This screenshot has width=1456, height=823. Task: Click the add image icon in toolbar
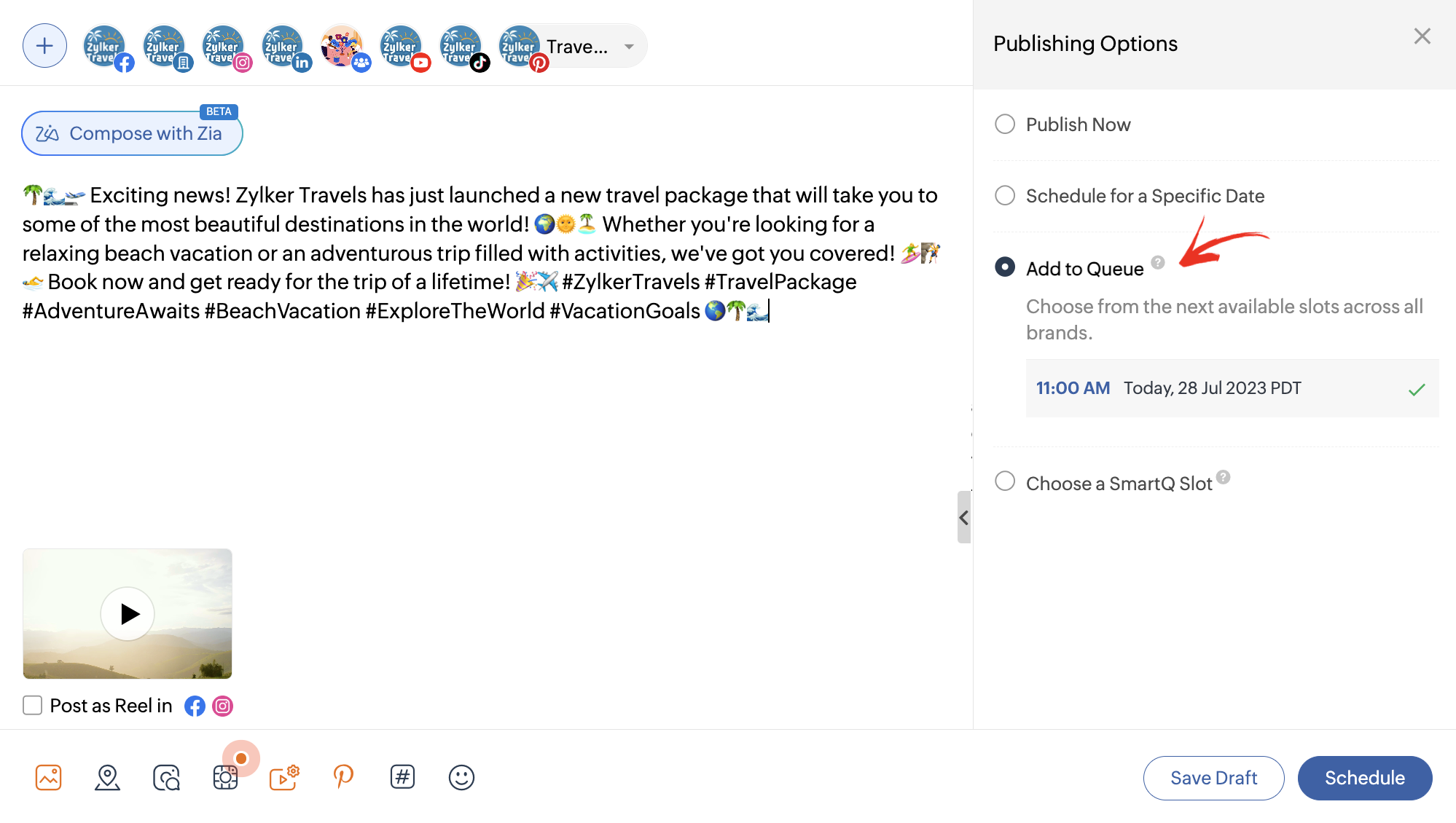click(48, 777)
